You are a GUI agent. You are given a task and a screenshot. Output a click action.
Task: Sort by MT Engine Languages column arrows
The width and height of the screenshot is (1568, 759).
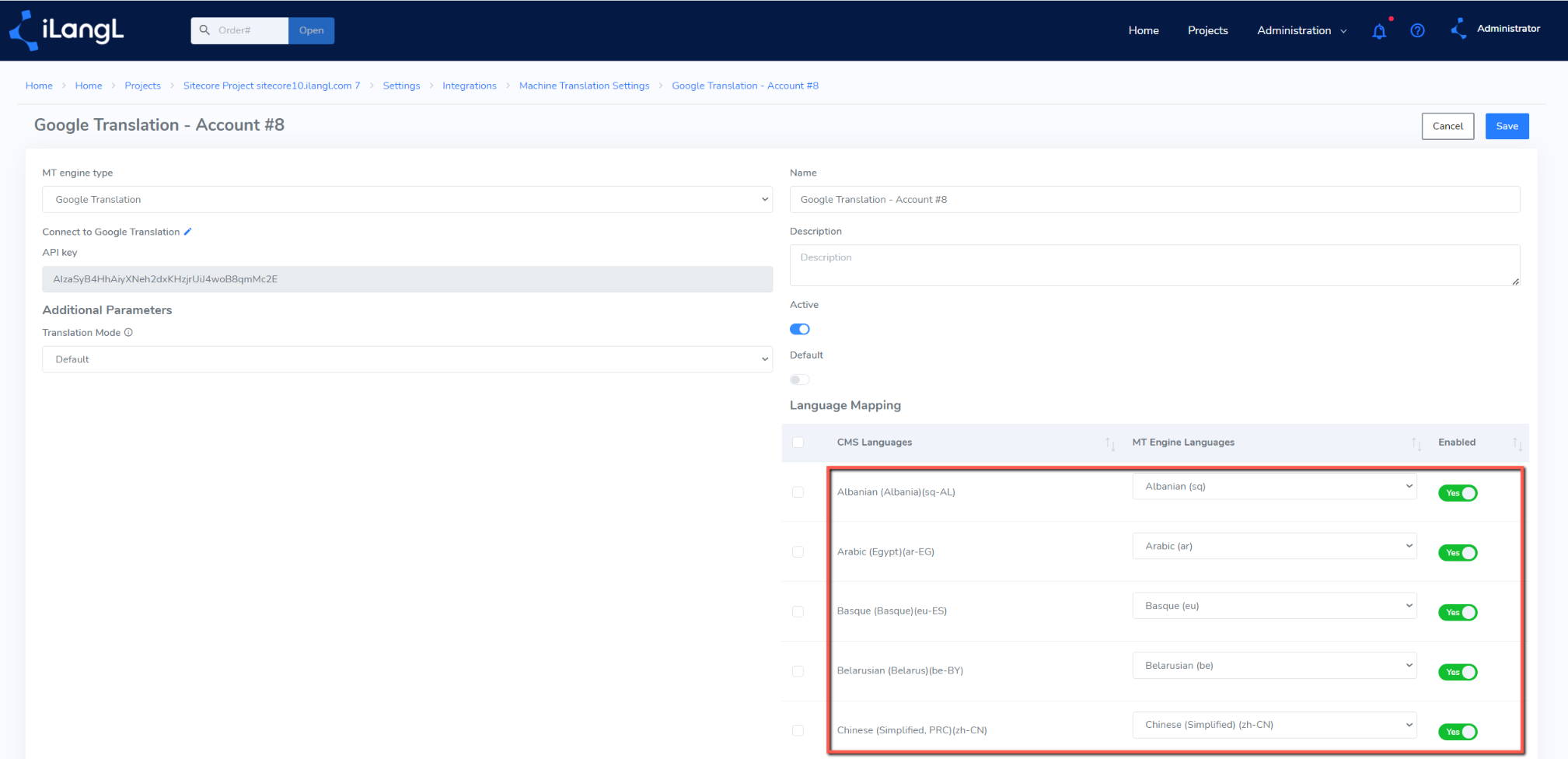pyautogui.click(x=1416, y=443)
